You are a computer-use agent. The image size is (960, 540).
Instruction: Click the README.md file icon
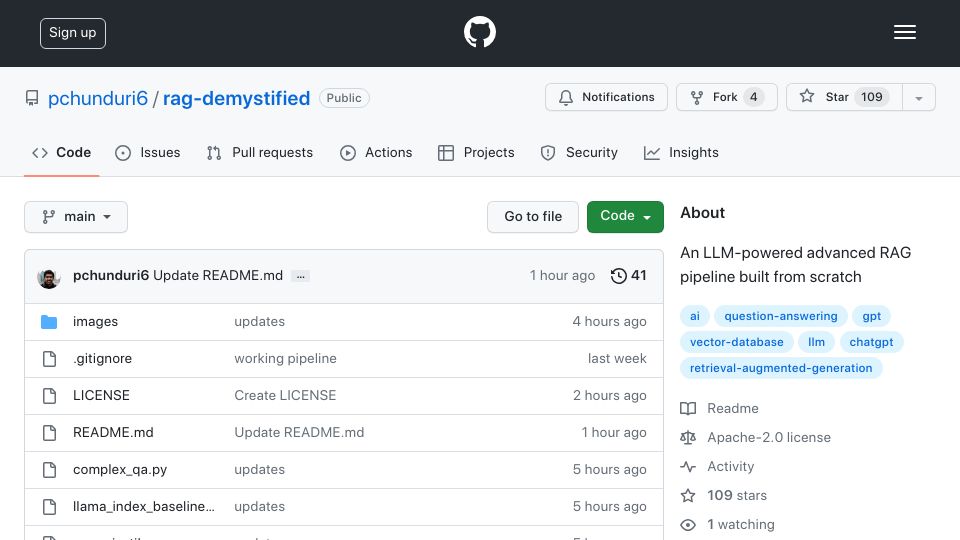tap(50, 433)
